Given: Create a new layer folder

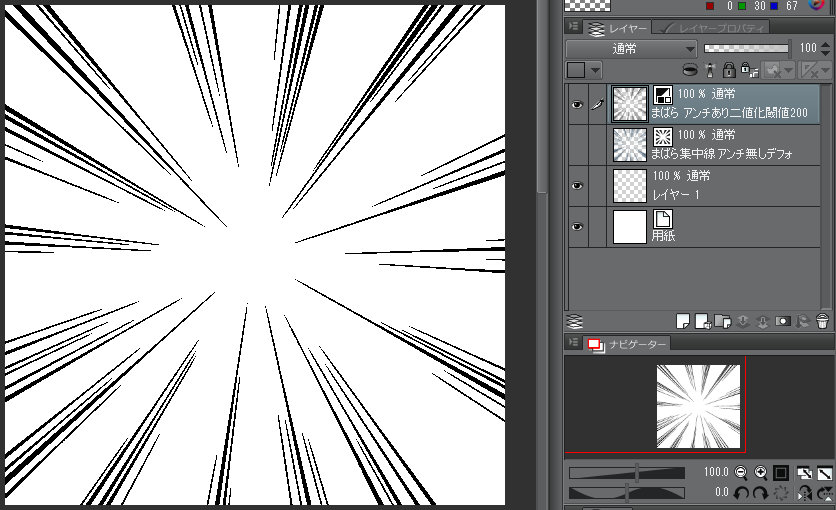Looking at the screenshot, I should click(722, 321).
